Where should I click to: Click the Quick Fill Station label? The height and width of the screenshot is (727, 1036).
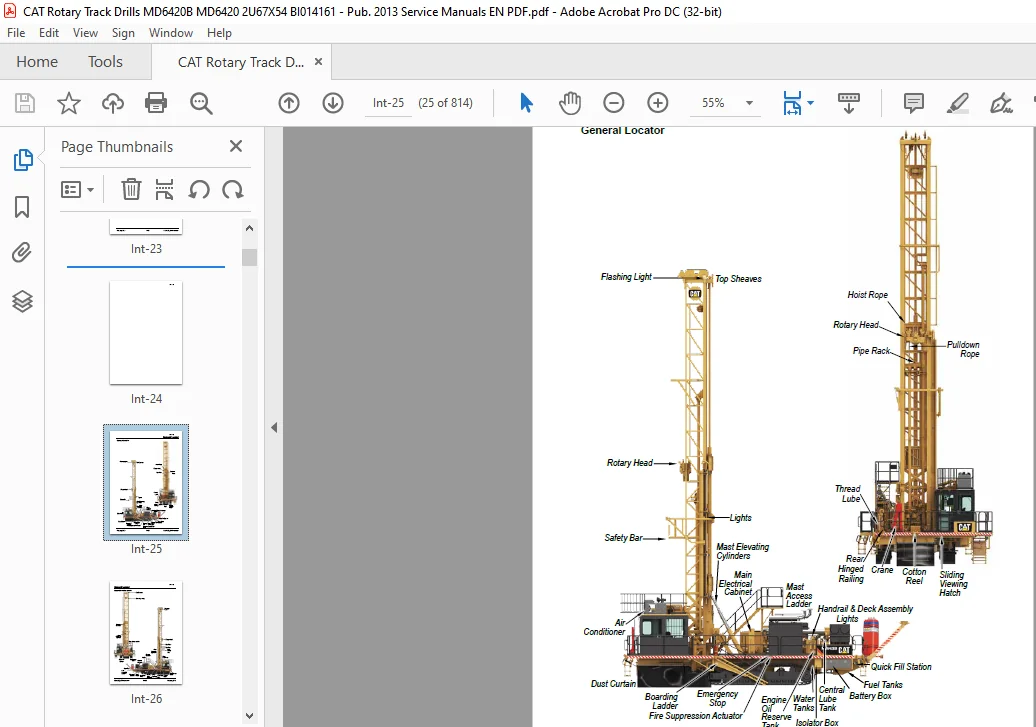(x=901, y=667)
